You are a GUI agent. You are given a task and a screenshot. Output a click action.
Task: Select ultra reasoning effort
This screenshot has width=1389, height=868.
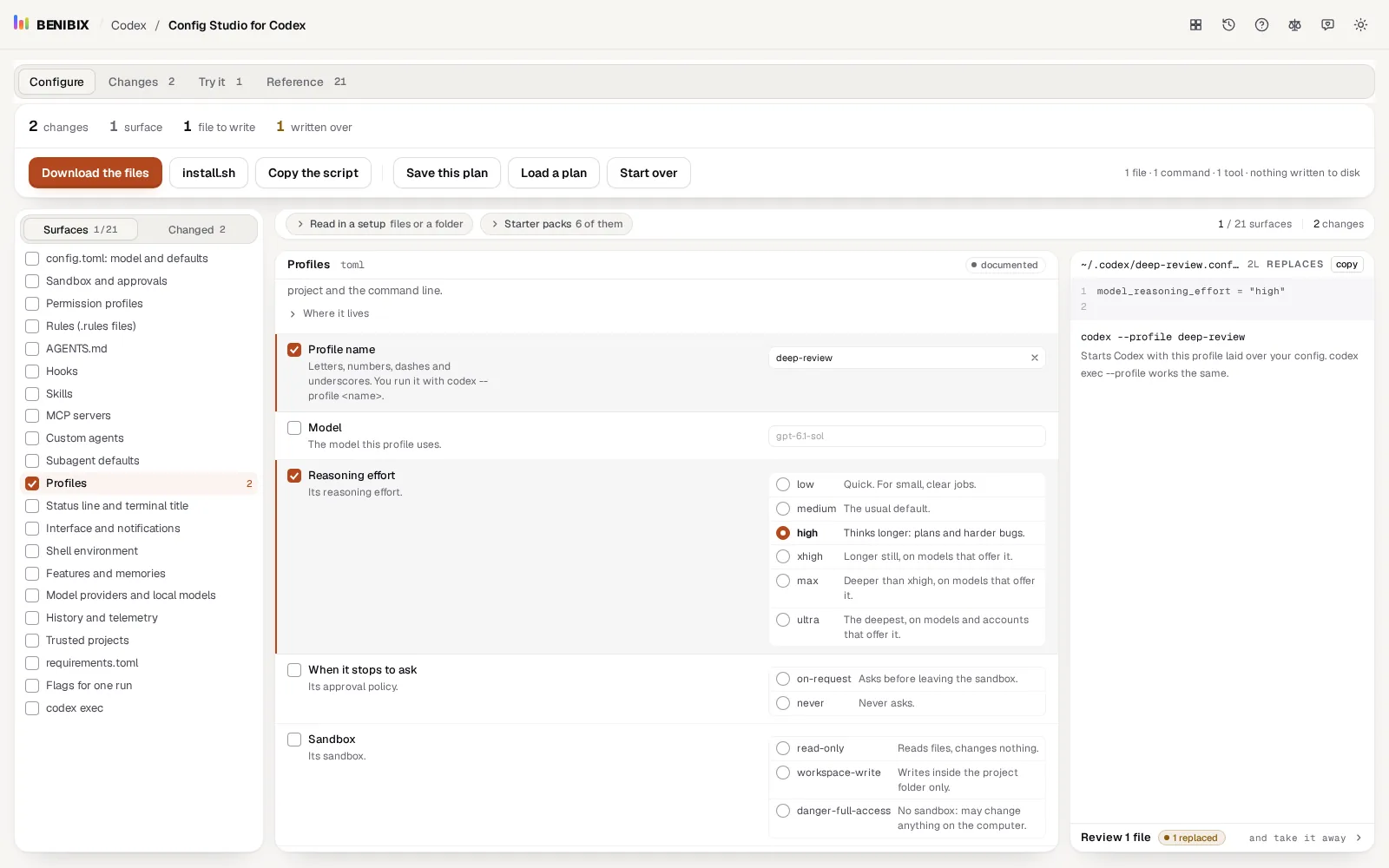pos(783,620)
